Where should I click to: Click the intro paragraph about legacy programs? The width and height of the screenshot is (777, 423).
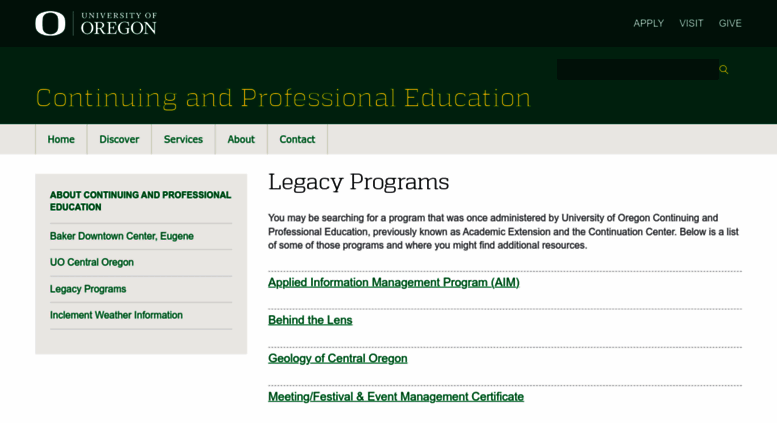click(x=503, y=231)
